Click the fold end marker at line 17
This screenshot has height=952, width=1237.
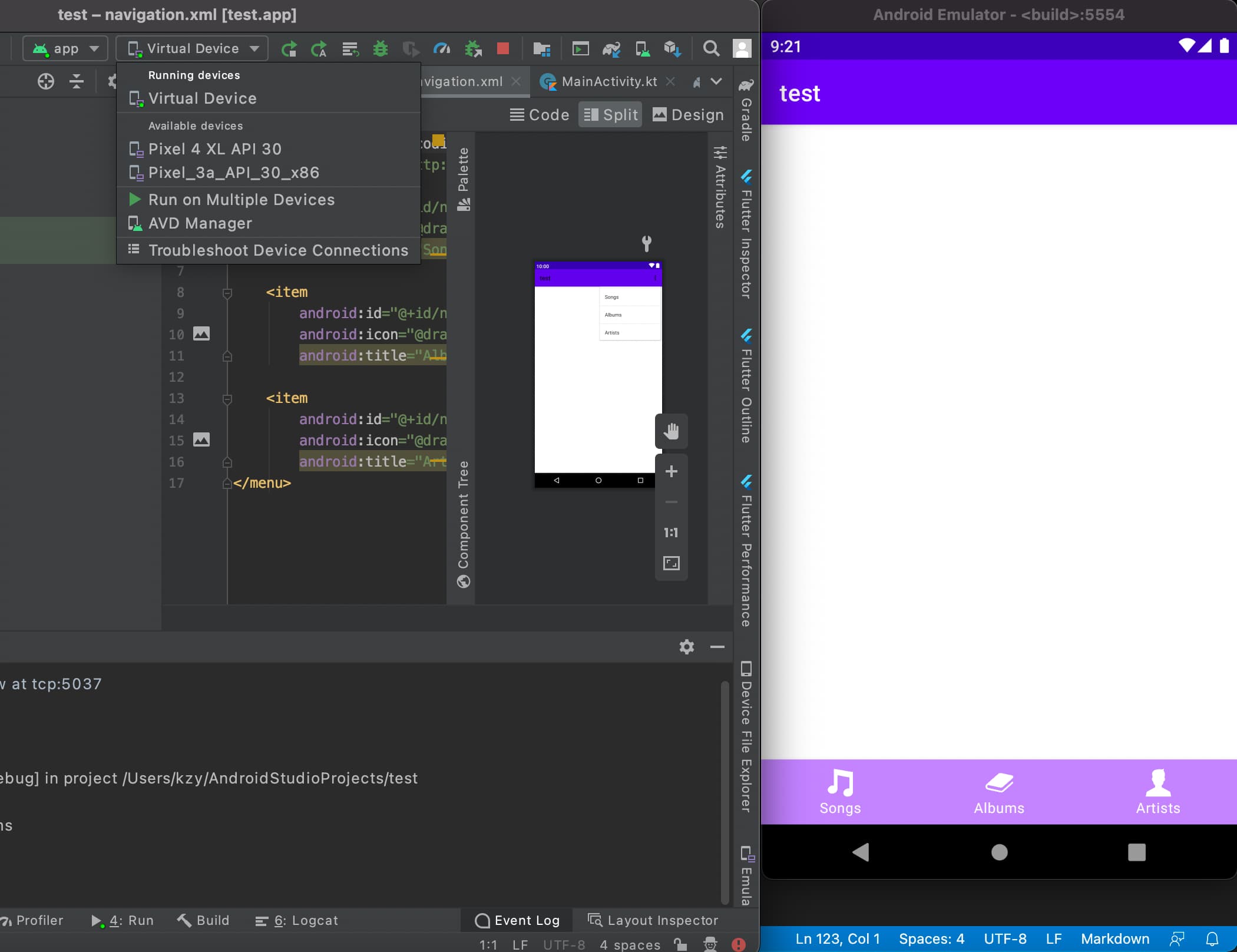(x=227, y=484)
